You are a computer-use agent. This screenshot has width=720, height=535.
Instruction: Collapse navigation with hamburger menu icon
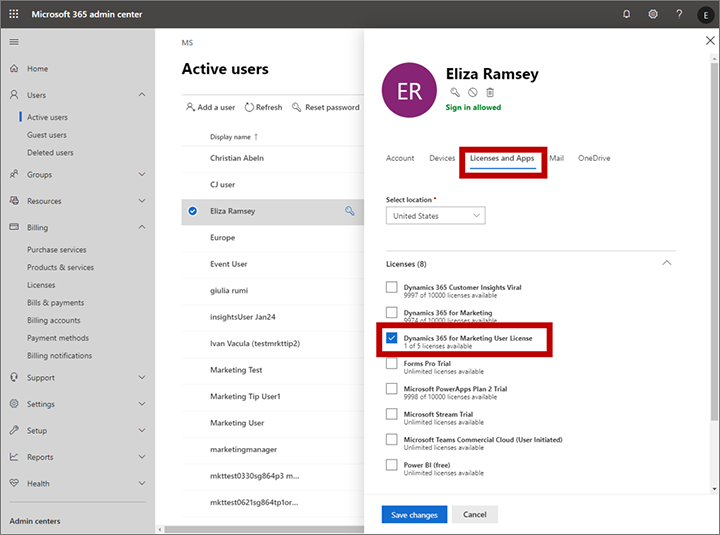pyautogui.click(x=14, y=42)
